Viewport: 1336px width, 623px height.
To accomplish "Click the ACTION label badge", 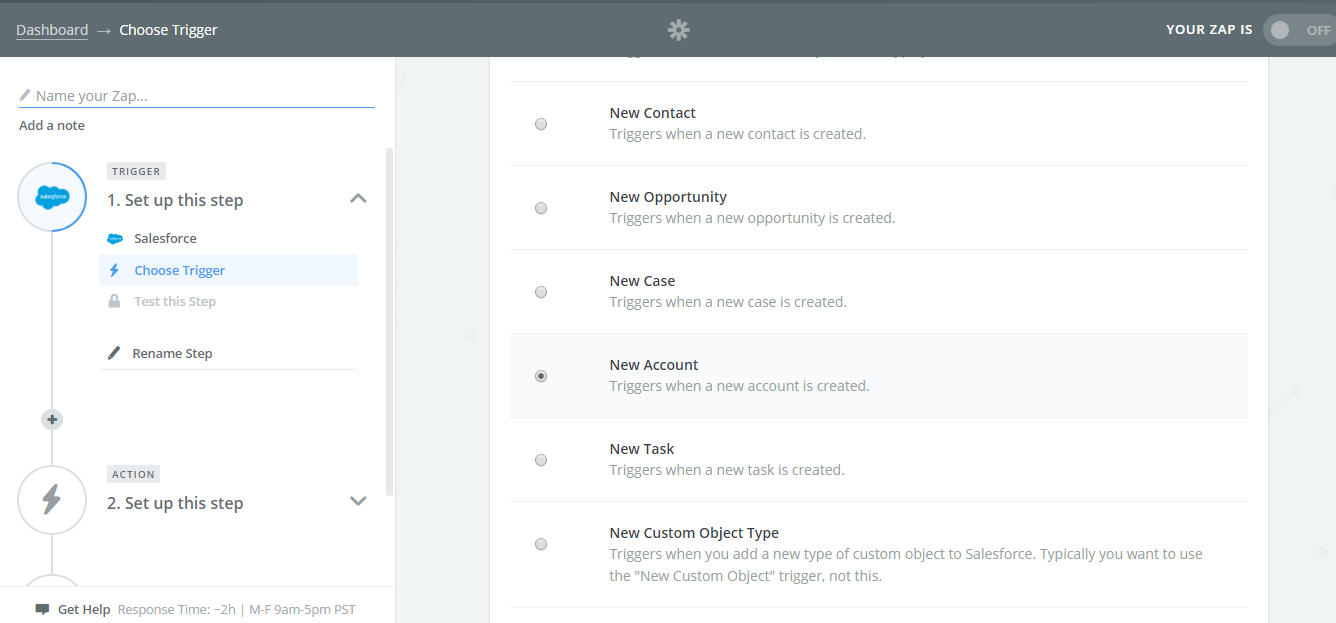I will pyautogui.click(x=134, y=474).
